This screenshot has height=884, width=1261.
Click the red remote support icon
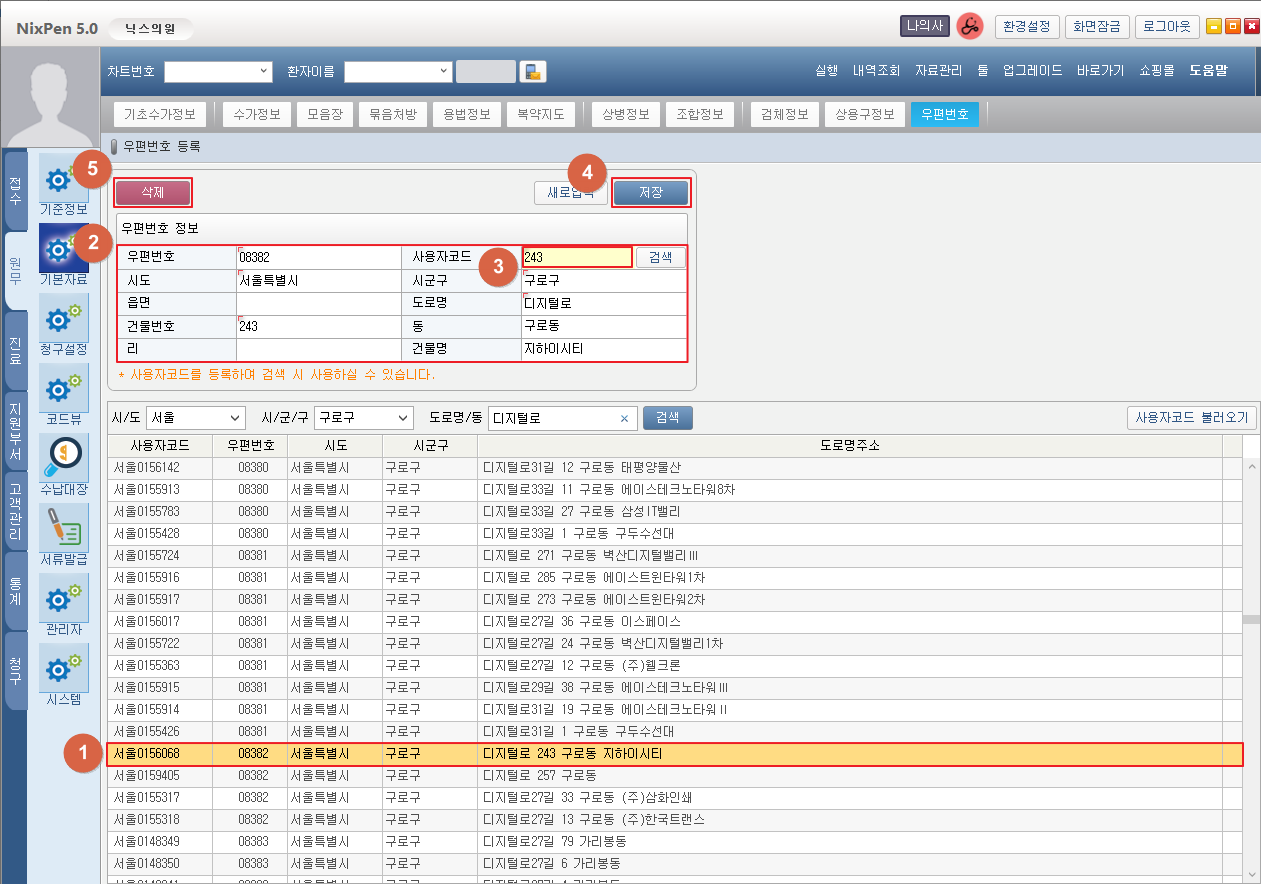coord(969,27)
